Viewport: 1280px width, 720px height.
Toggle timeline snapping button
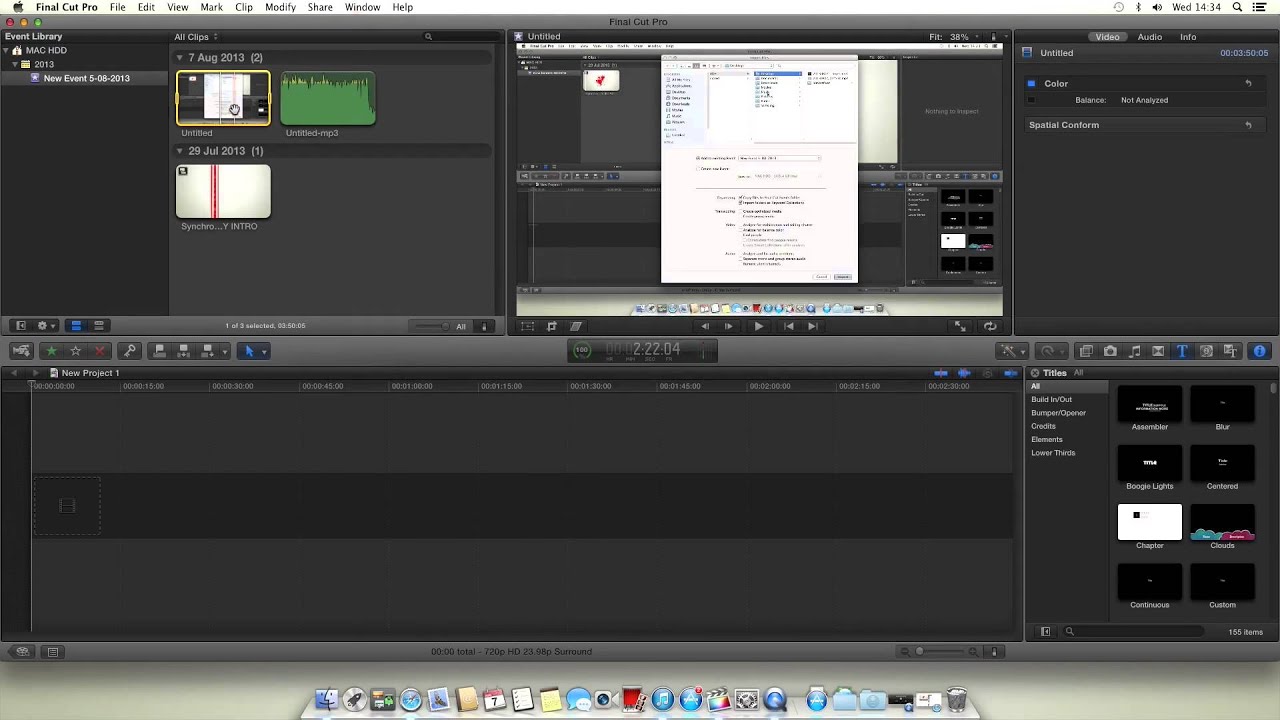pos(1010,373)
